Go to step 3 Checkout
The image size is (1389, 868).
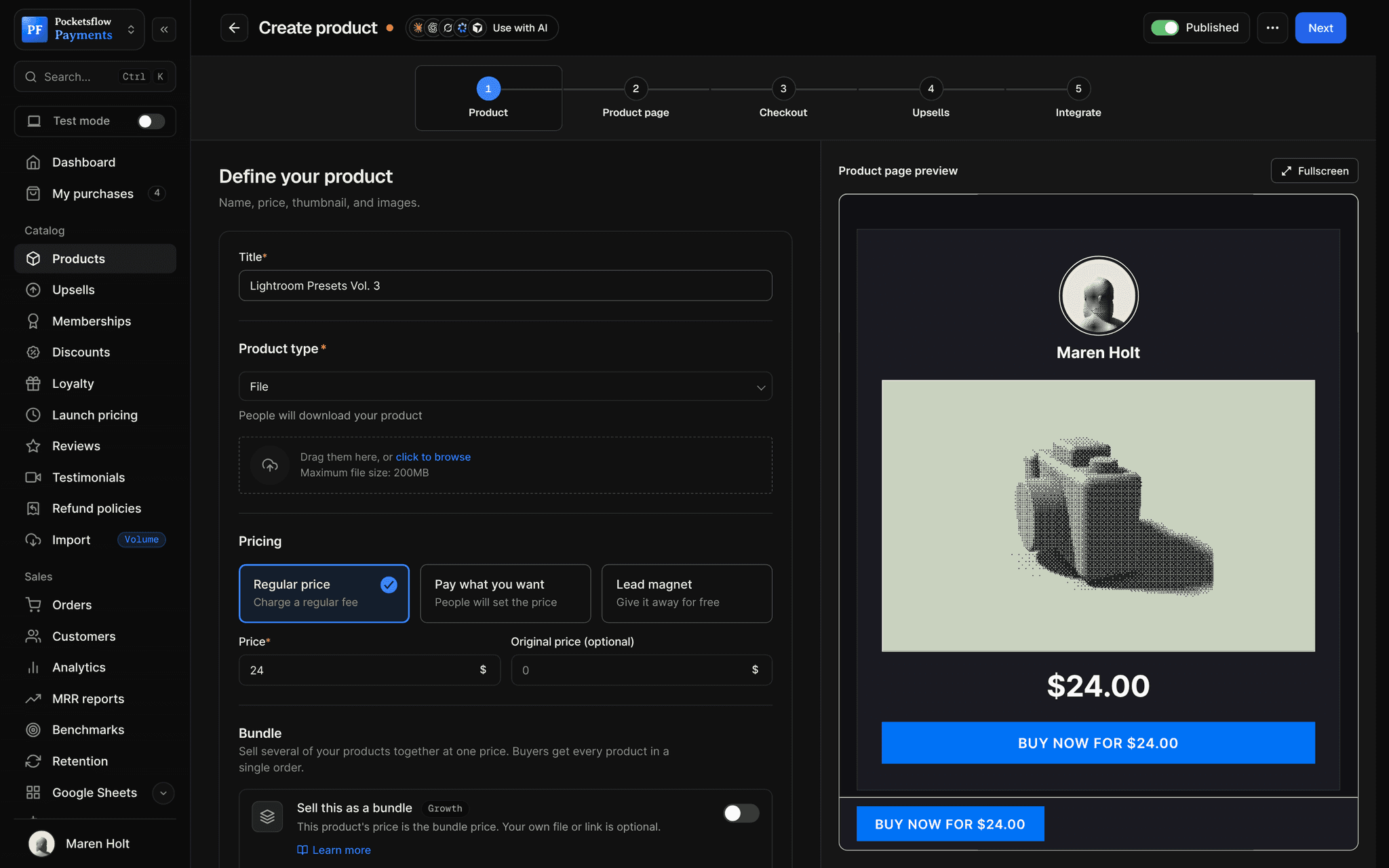(783, 98)
